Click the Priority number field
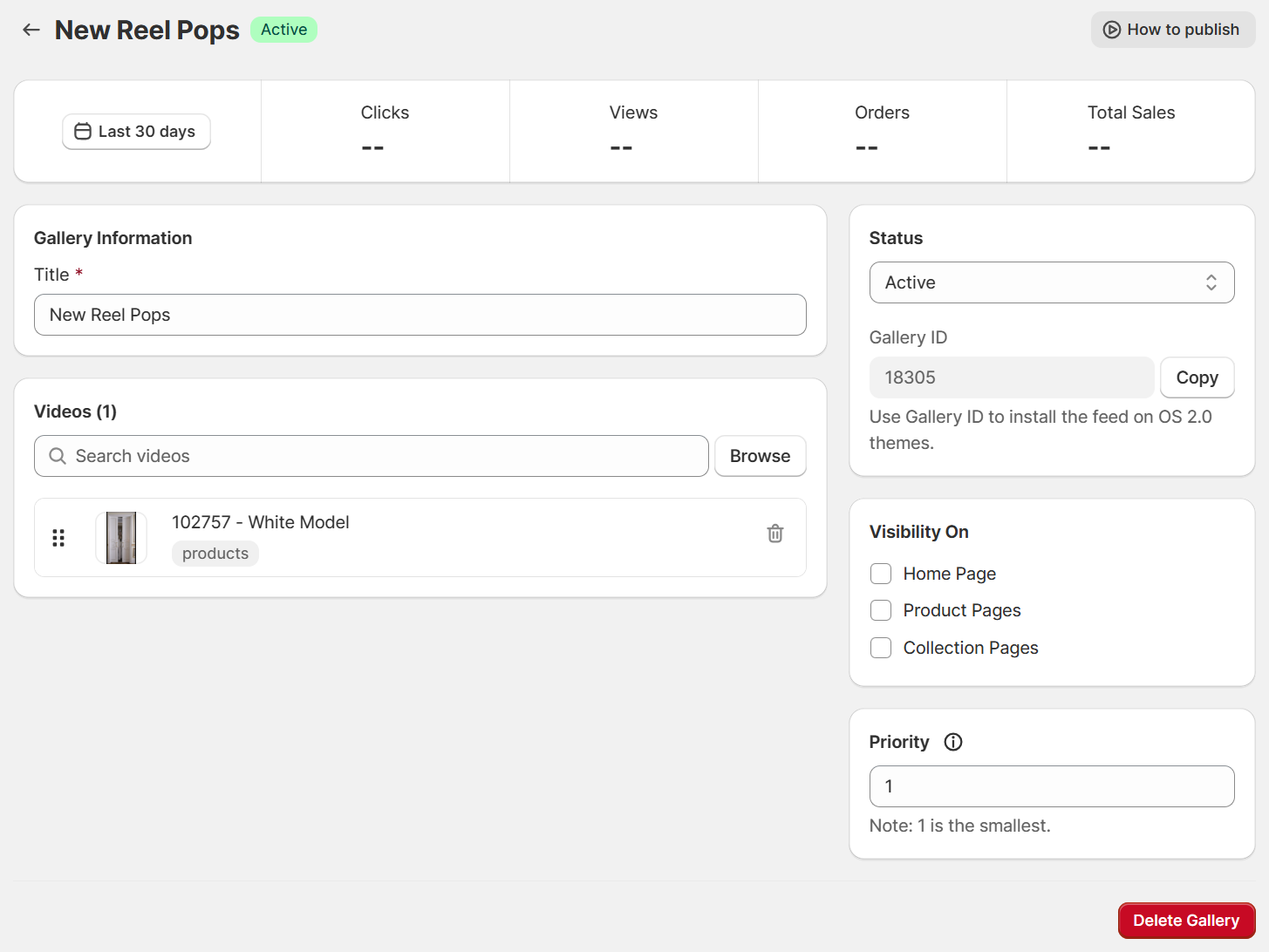 (x=1051, y=786)
